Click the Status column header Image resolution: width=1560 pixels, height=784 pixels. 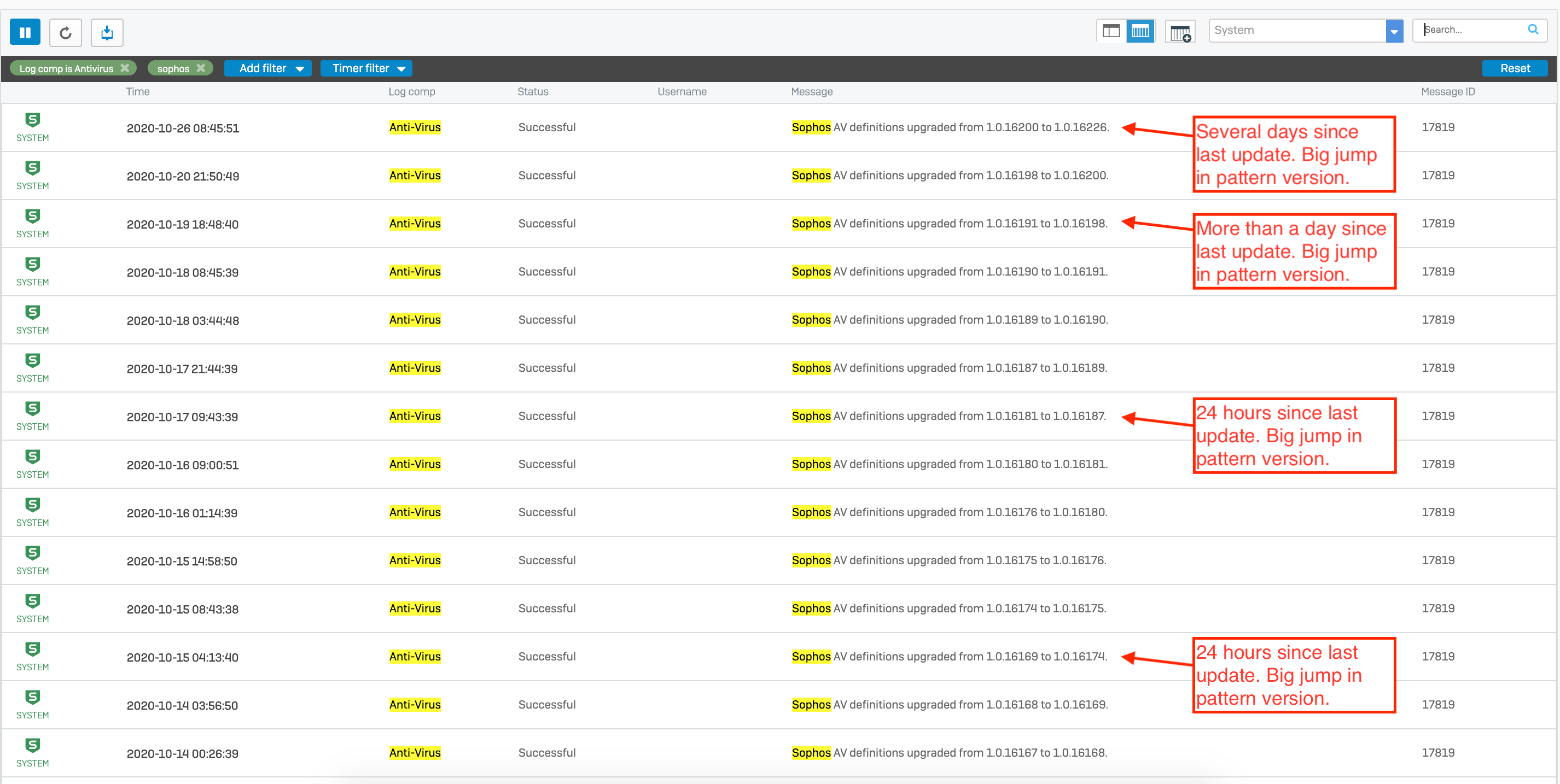(533, 91)
